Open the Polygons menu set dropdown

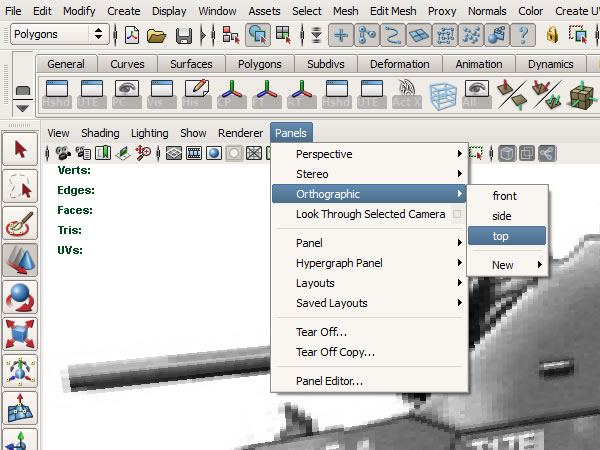click(x=60, y=34)
